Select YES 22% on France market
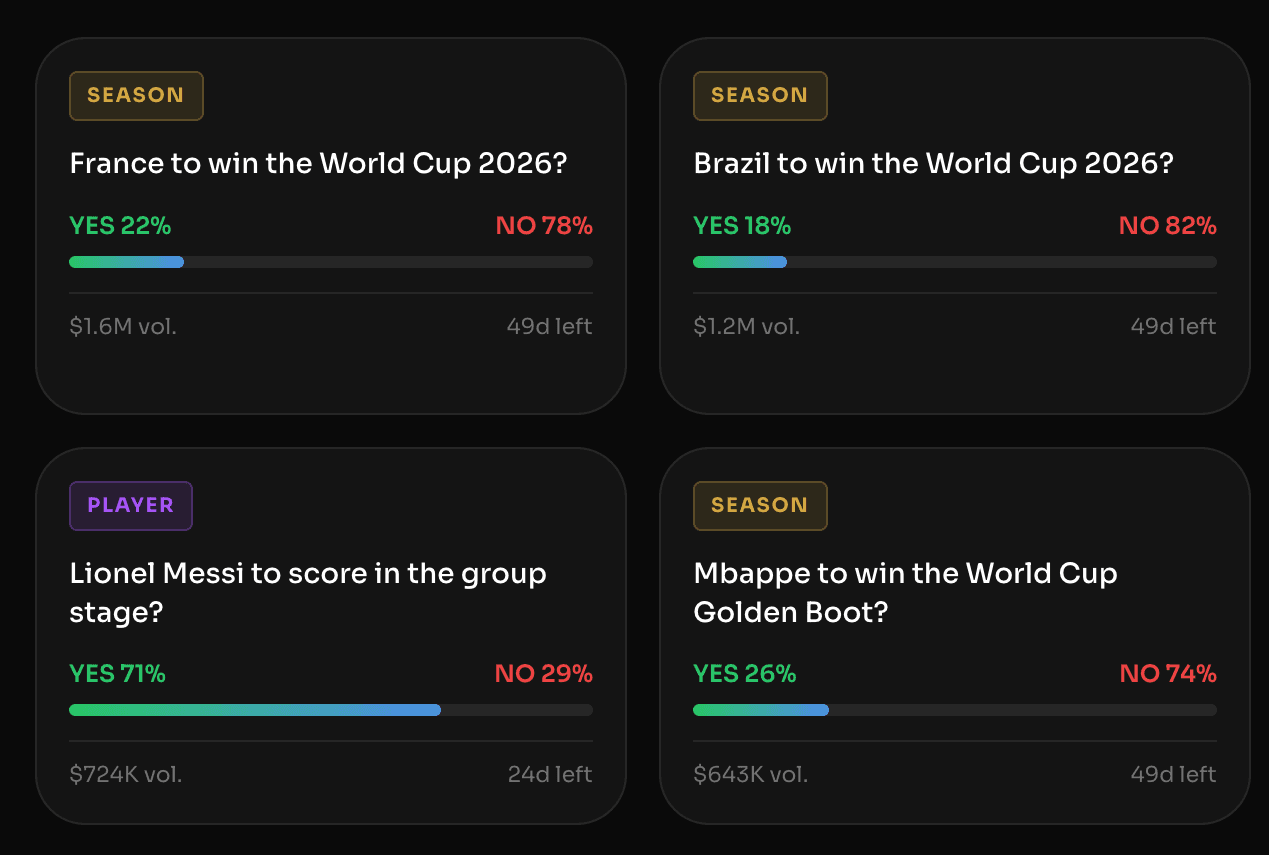This screenshot has height=855, width=1269. (x=120, y=226)
